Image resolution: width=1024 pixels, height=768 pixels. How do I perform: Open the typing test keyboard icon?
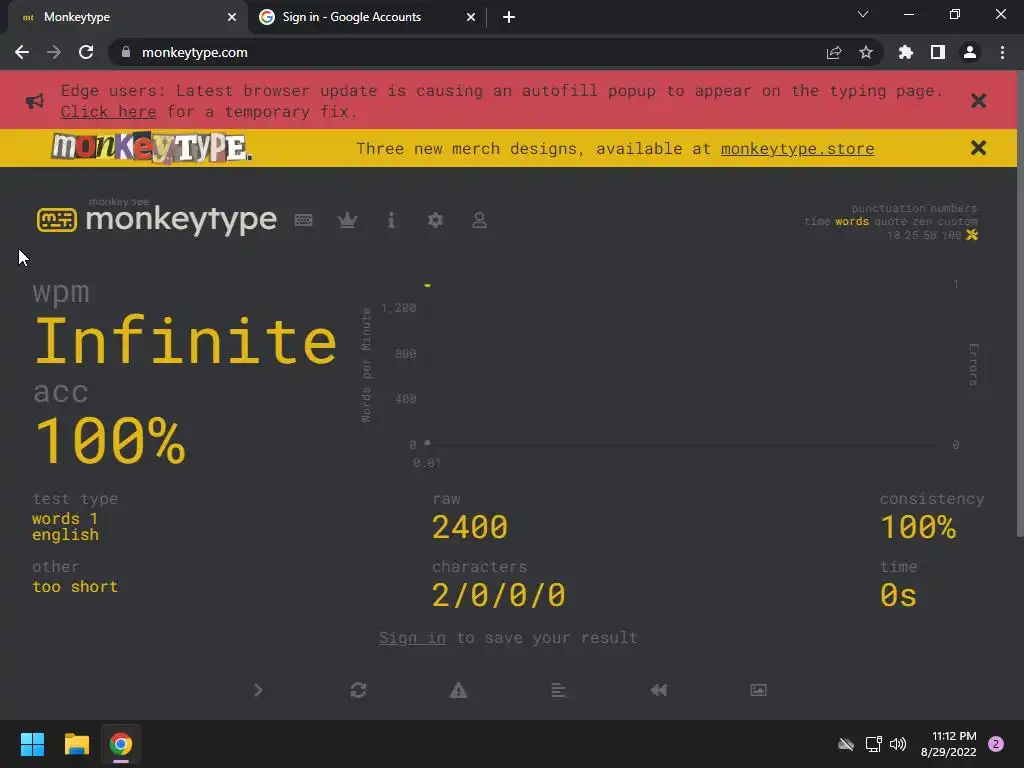coord(303,220)
